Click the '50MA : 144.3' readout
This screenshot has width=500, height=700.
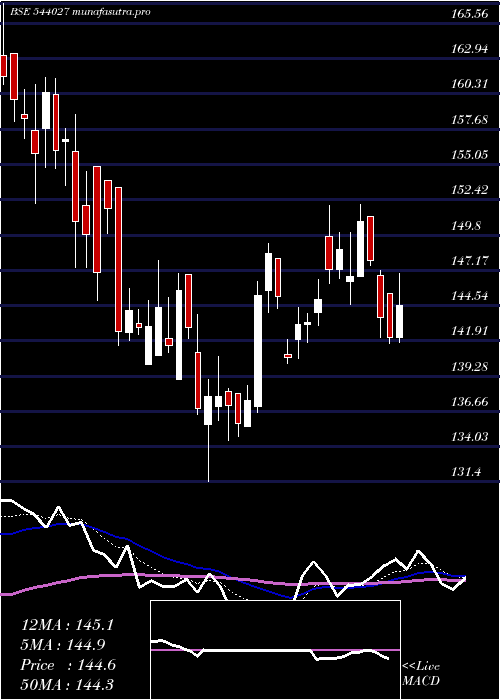point(67,684)
